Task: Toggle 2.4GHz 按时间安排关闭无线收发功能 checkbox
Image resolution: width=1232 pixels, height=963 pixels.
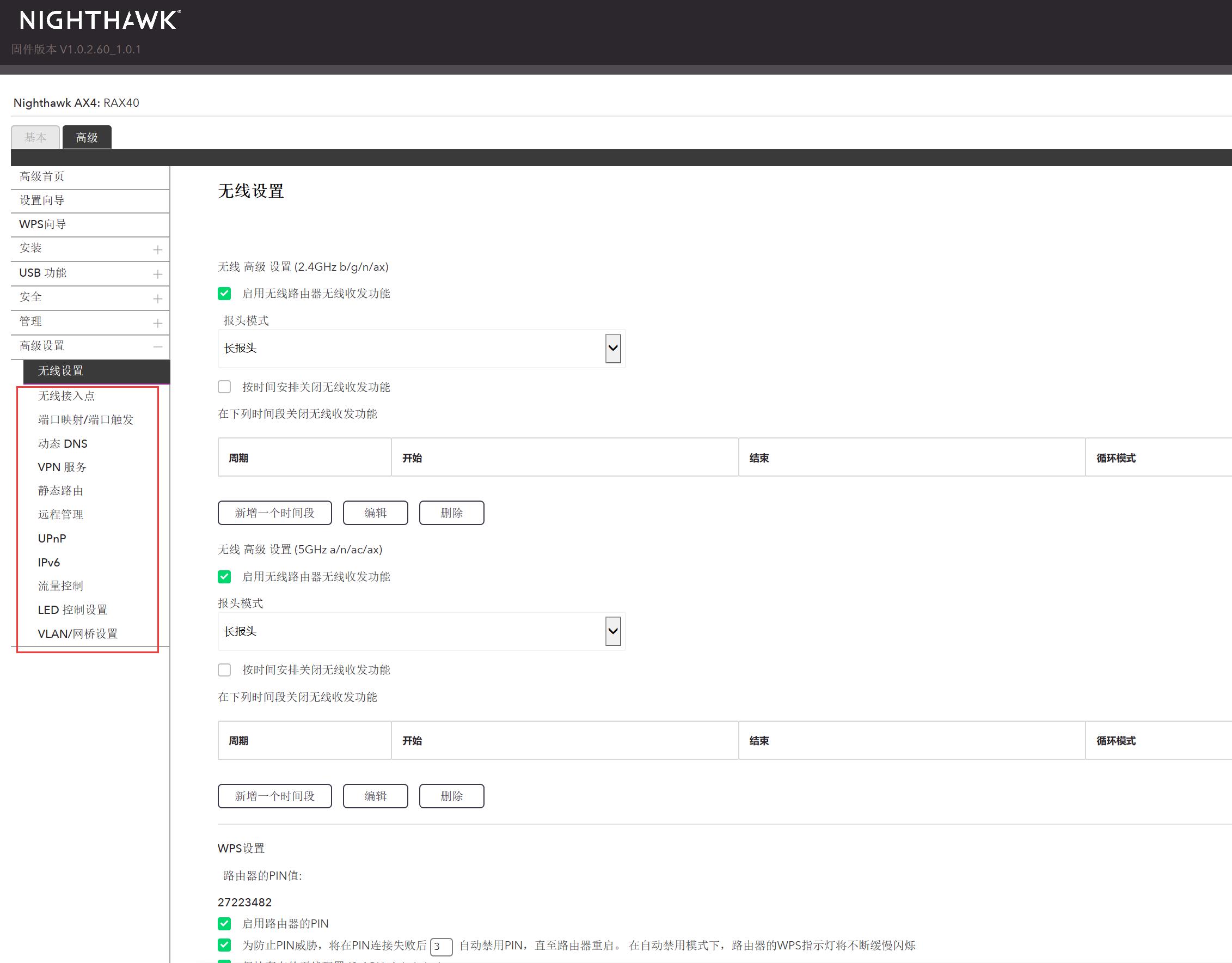Action: pyautogui.click(x=224, y=387)
